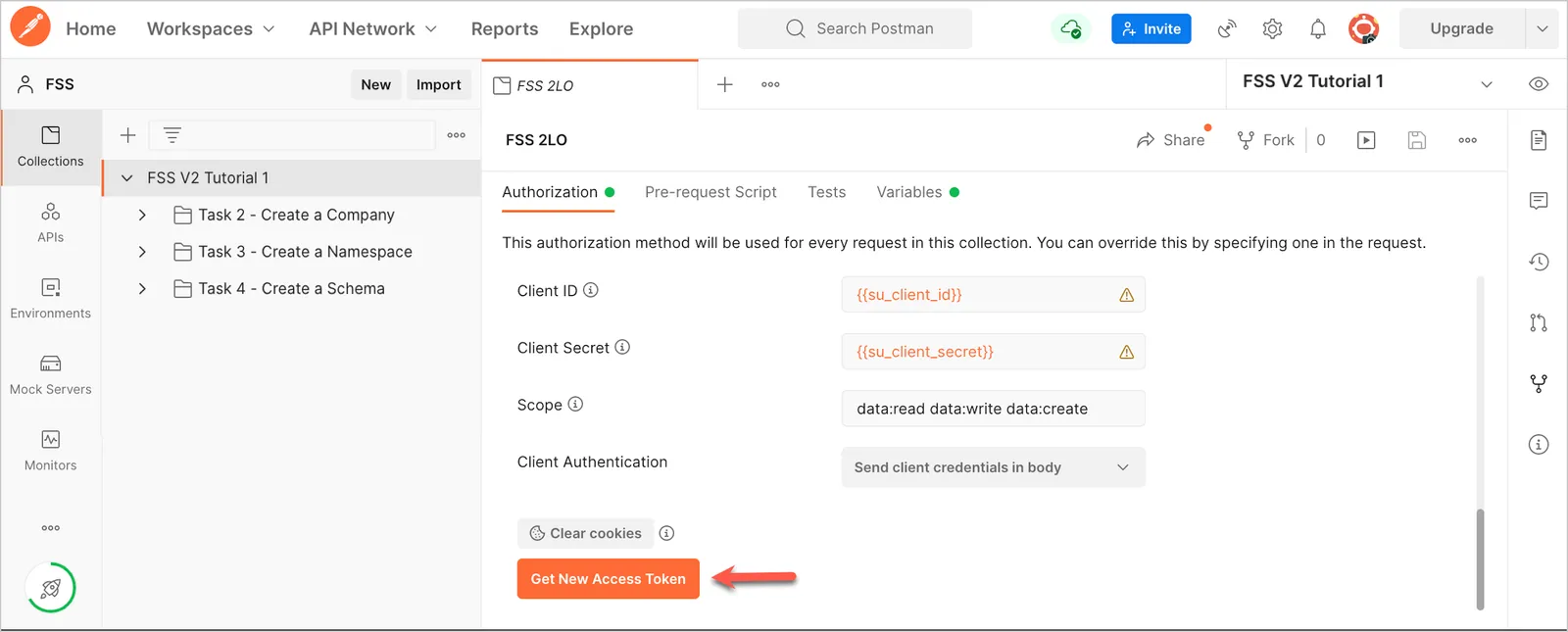Image resolution: width=1568 pixels, height=632 pixels.
Task: Click the collections filter icon
Action: pyautogui.click(x=172, y=135)
